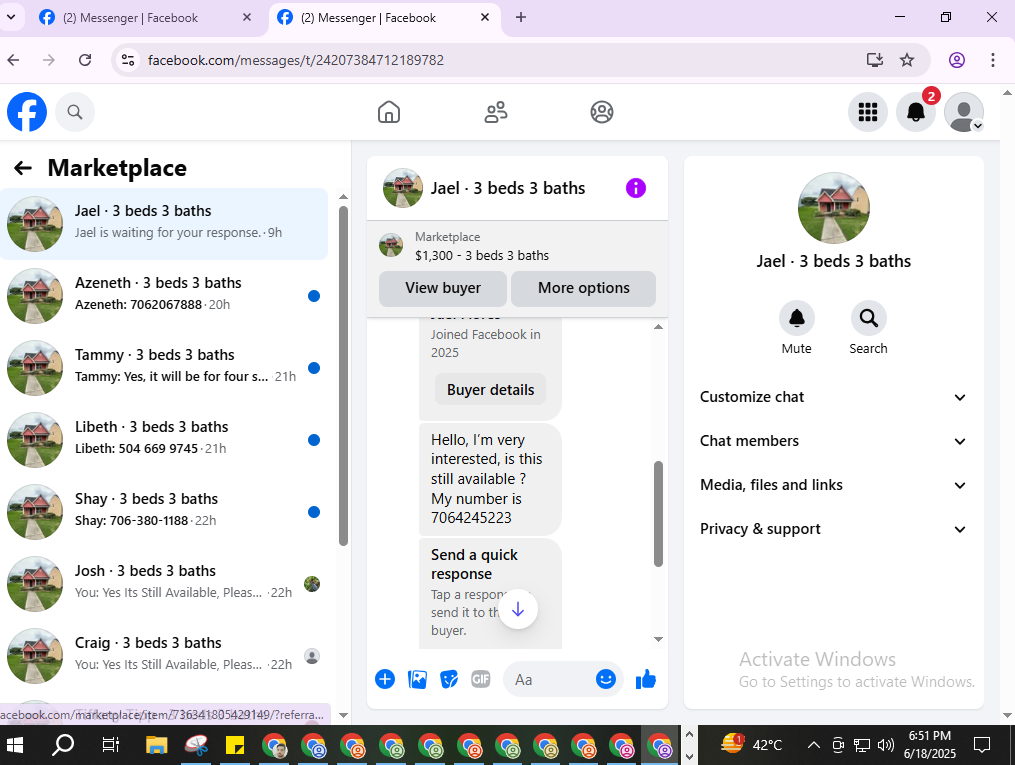Select the second Messenger browser tab
The image size is (1015, 765).
point(383,18)
